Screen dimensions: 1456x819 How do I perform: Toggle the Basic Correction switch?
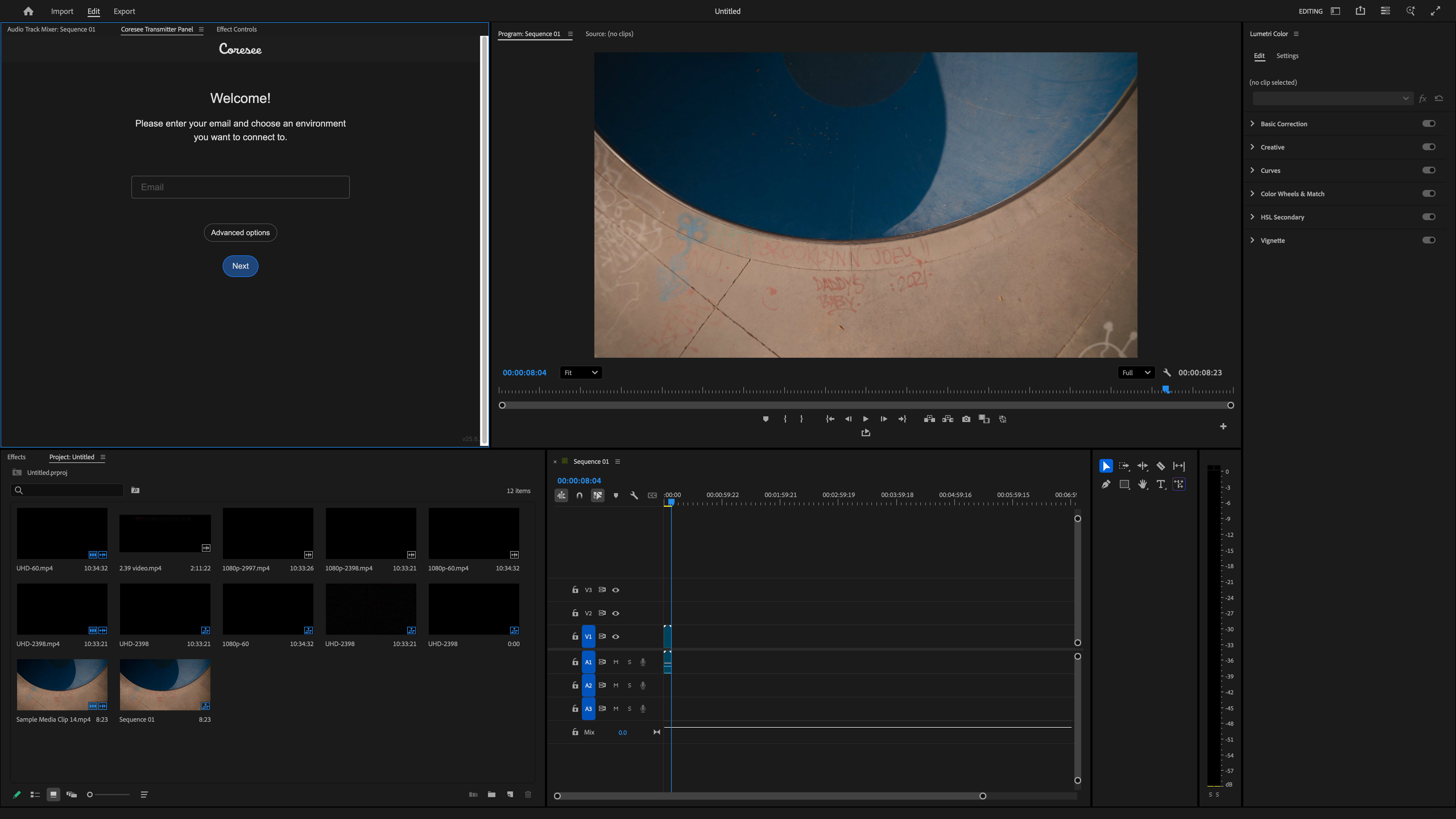[1428, 124]
